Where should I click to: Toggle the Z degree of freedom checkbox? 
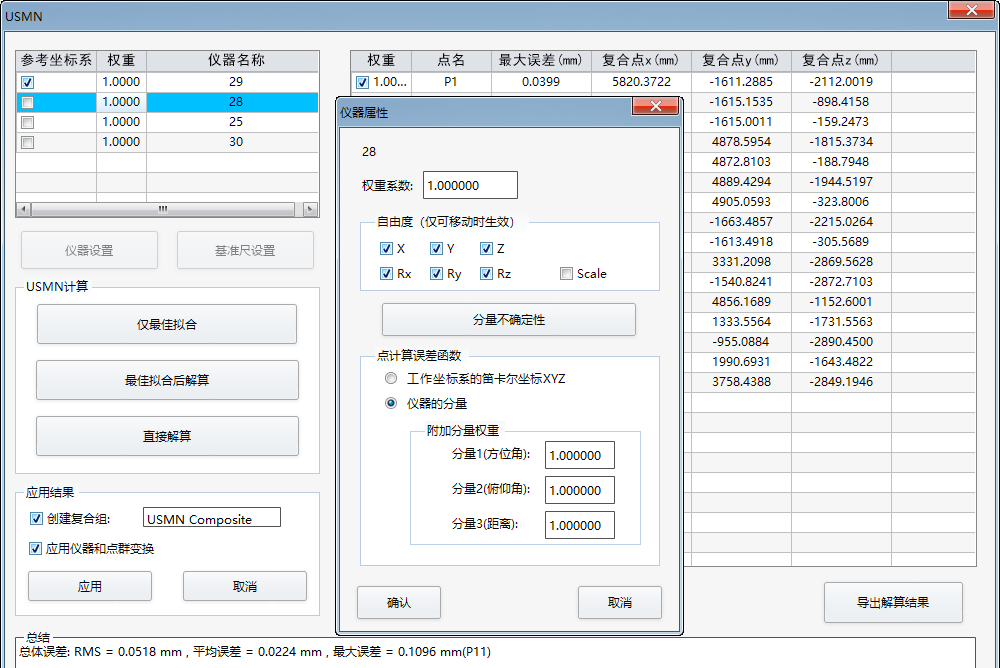pyautogui.click(x=487, y=249)
